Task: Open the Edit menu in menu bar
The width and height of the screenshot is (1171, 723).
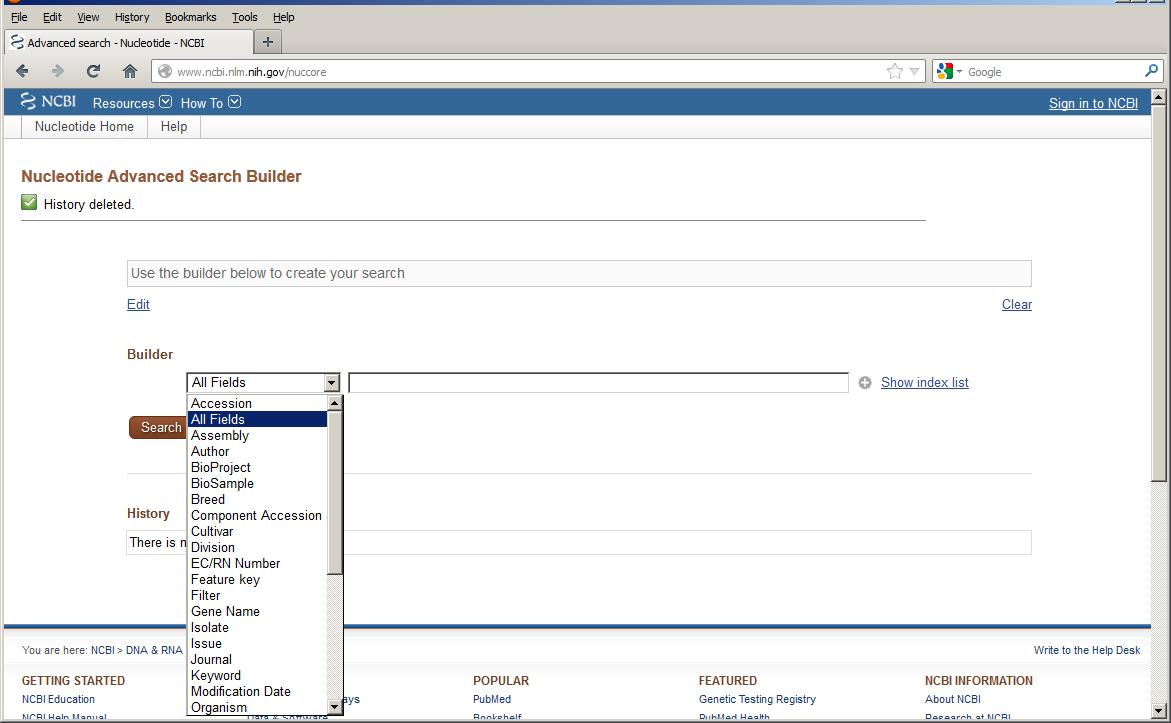Action: tap(52, 17)
